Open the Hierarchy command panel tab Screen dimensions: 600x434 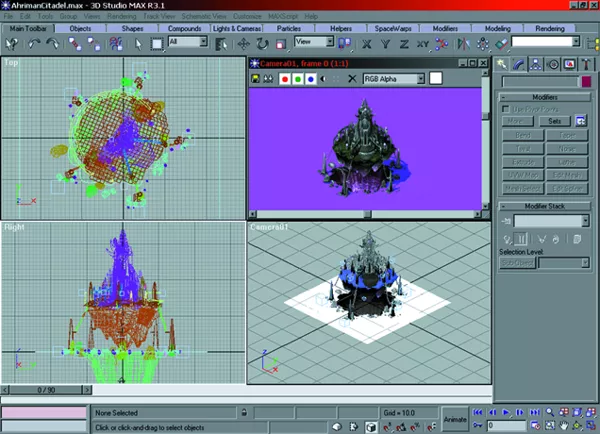(x=535, y=64)
